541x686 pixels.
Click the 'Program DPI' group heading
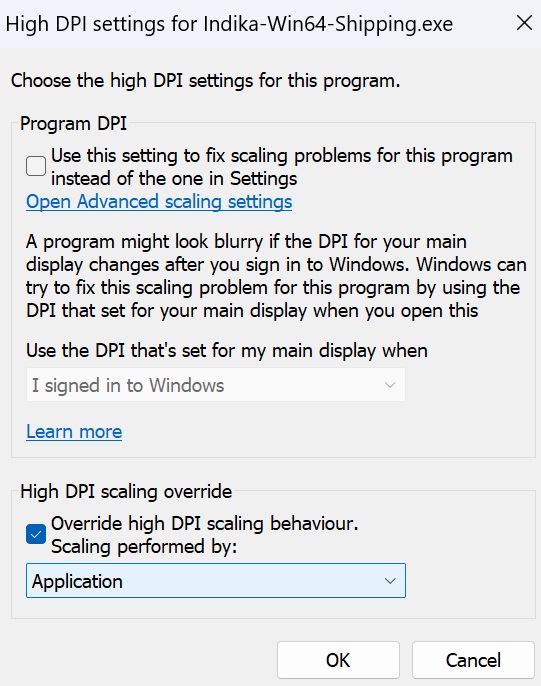pos(73,124)
